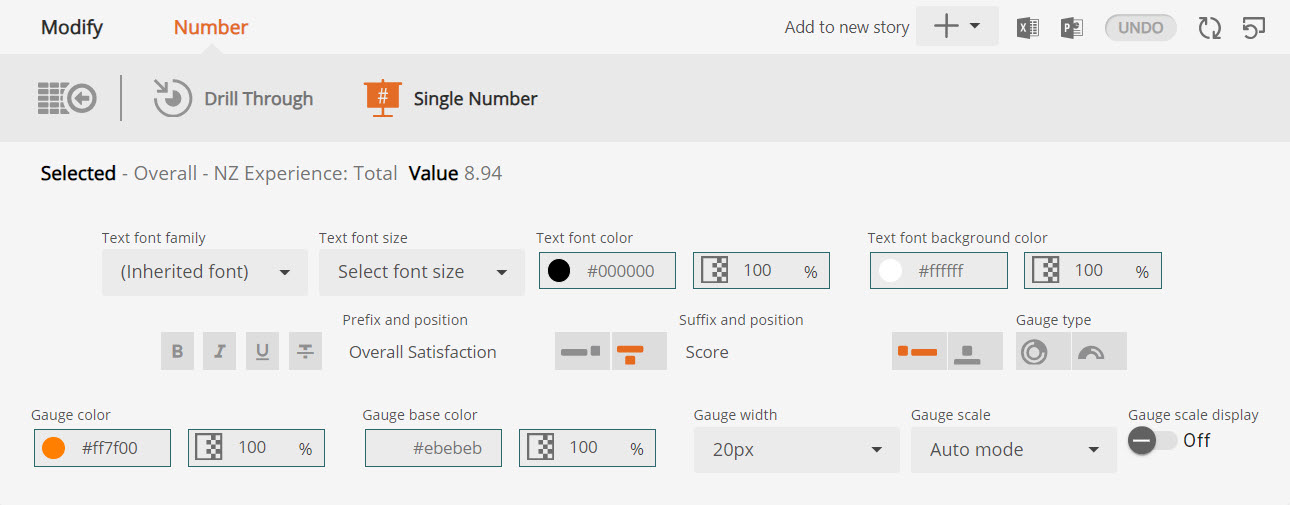This screenshot has height=505, width=1290.
Task: Set suffix position below value
Action: [975, 351]
